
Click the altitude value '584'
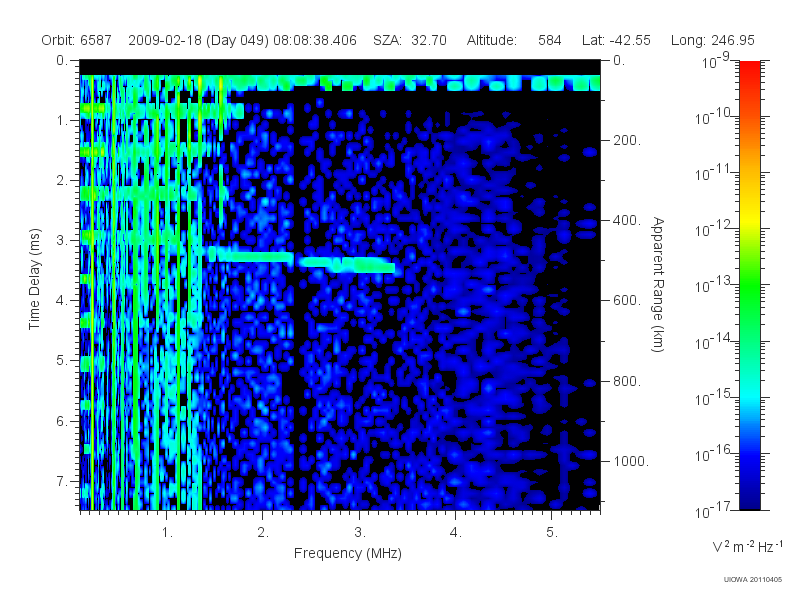(549, 40)
